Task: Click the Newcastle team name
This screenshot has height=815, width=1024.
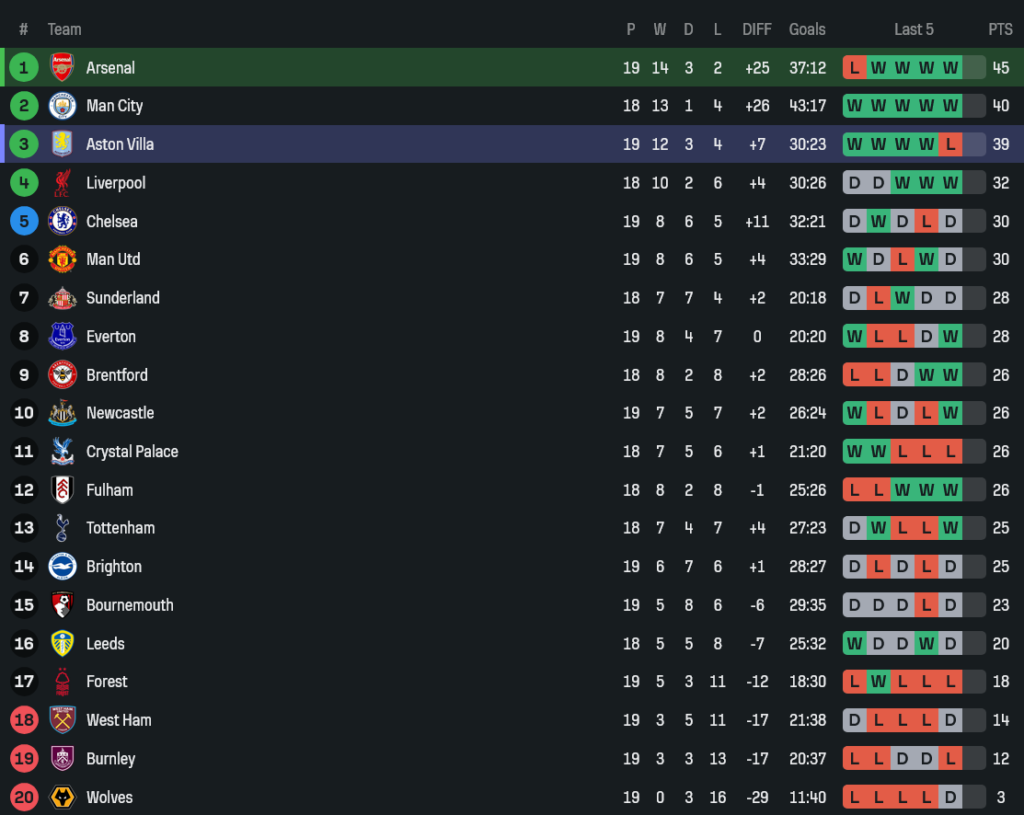Action: [120, 413]
